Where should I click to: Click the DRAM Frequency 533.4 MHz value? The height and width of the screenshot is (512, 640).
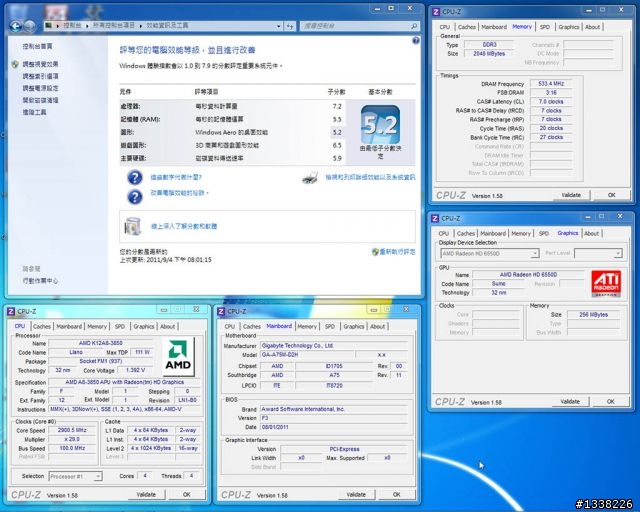tap(551, 84)
